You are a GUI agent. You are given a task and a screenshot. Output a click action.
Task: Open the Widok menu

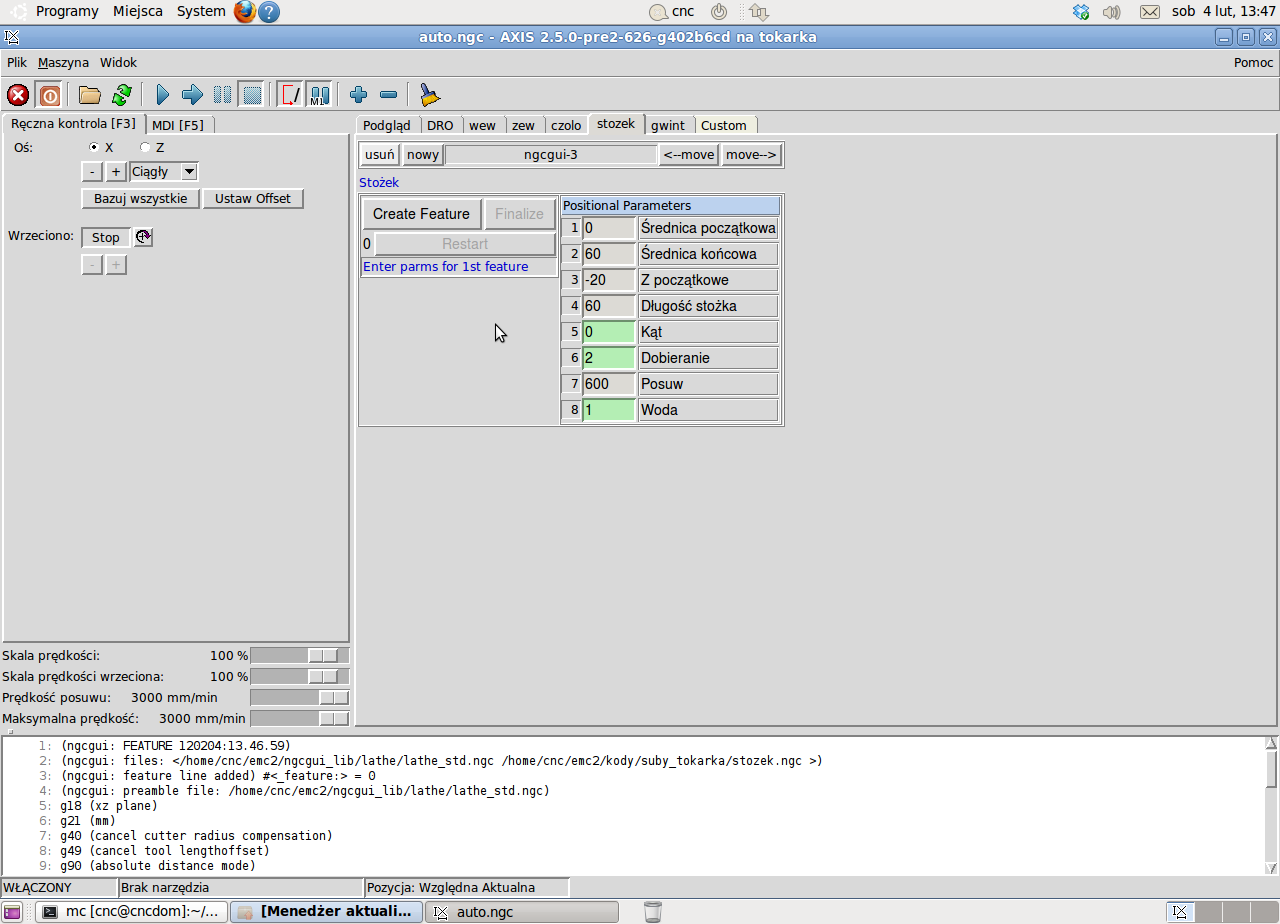pos(118,62)
